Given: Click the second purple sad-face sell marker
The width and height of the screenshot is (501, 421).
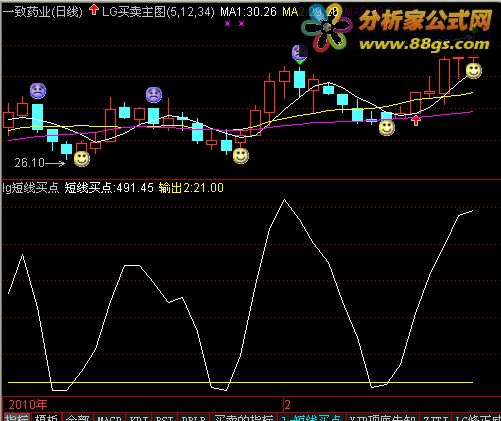Looking at the screenshot, I should [x=154, y=95].
